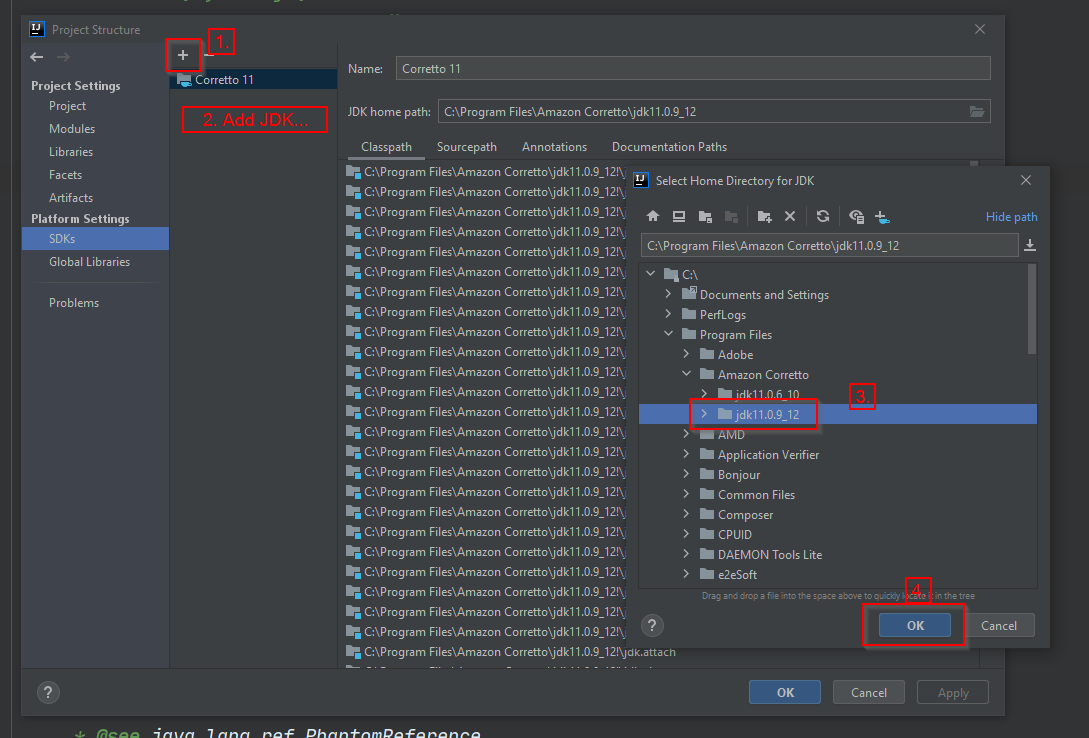1089x738 pixels.
Task: Collapse the C:\ drive node
Action: point(651,274)
